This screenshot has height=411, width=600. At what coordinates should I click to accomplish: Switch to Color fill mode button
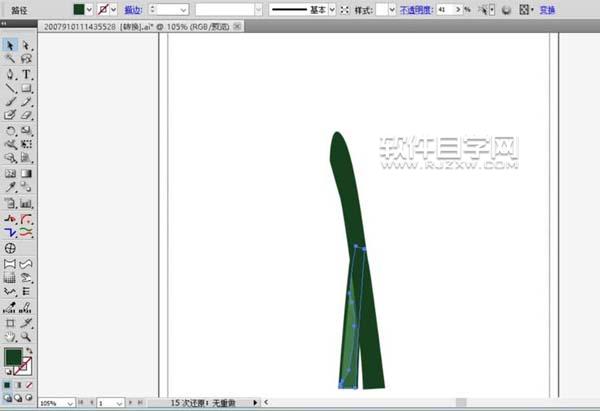(x=7, y=385)
